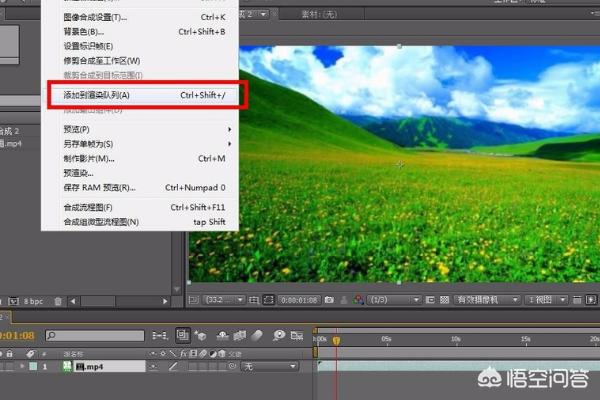Open the Show Channel color icon
The height and width of the screenshot is (400, 600).
[x=359, y=300]
